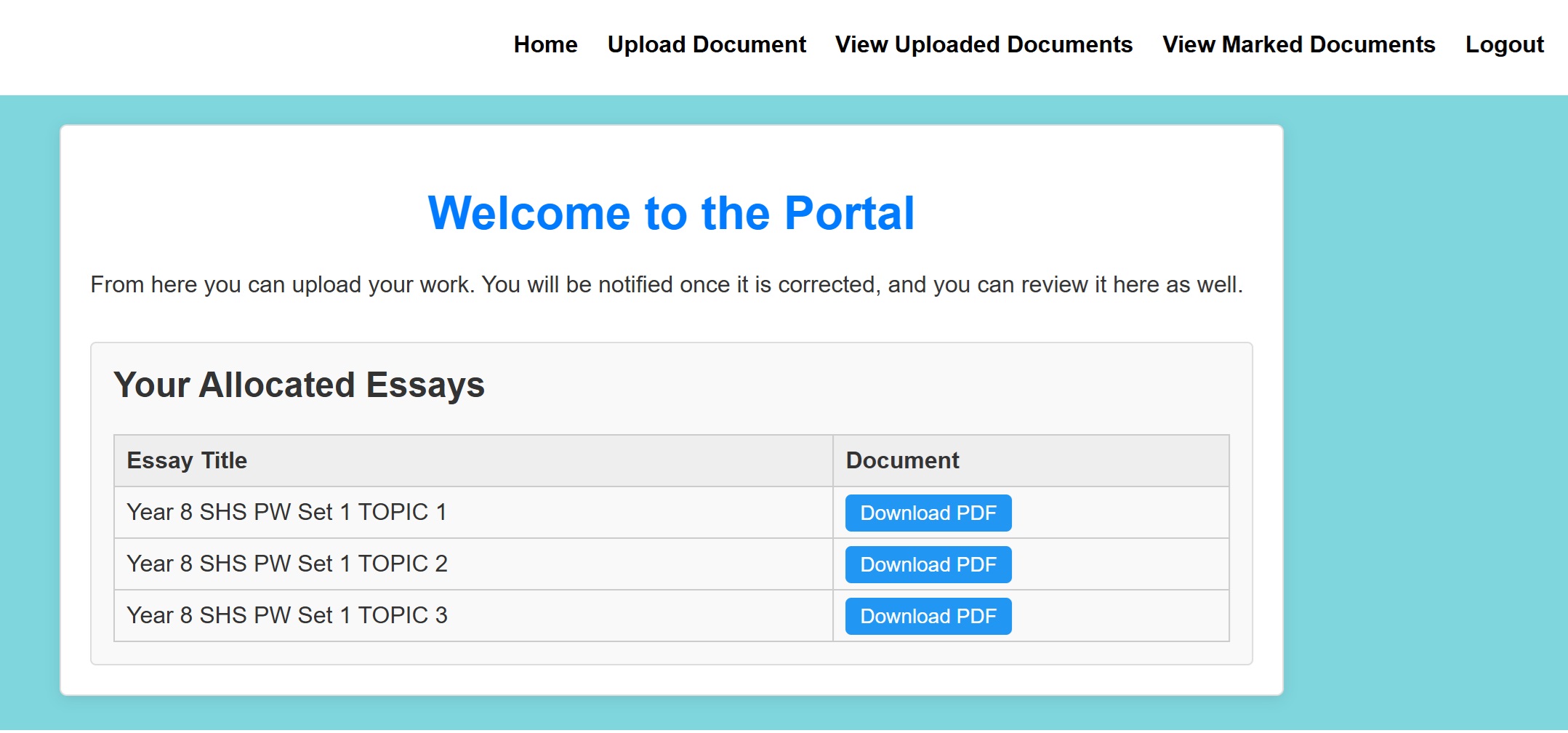Click the Welcome to the Portal heading
The image size is (1568, 733).
click(x=671, y=214)
